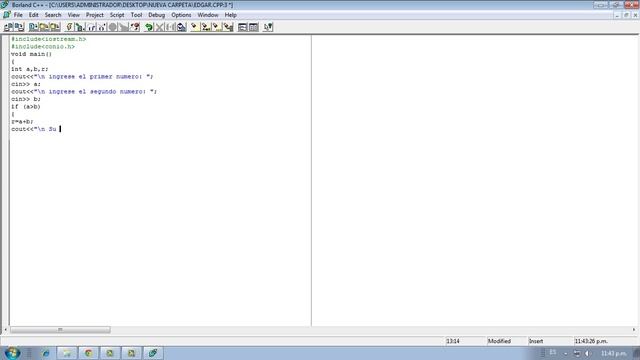The height and width of the screenshot is (360, 640).
Task: Click the 'Modified' status bar entry
Action: 499,341
